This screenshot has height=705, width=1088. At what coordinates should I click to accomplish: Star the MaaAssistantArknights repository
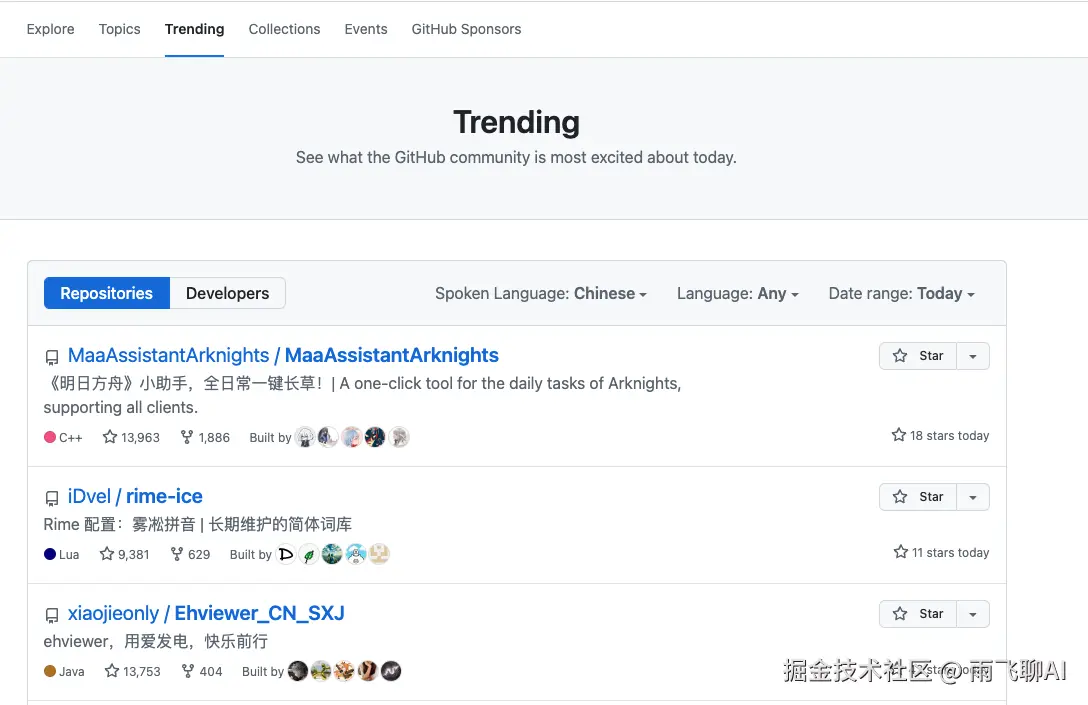918,356
